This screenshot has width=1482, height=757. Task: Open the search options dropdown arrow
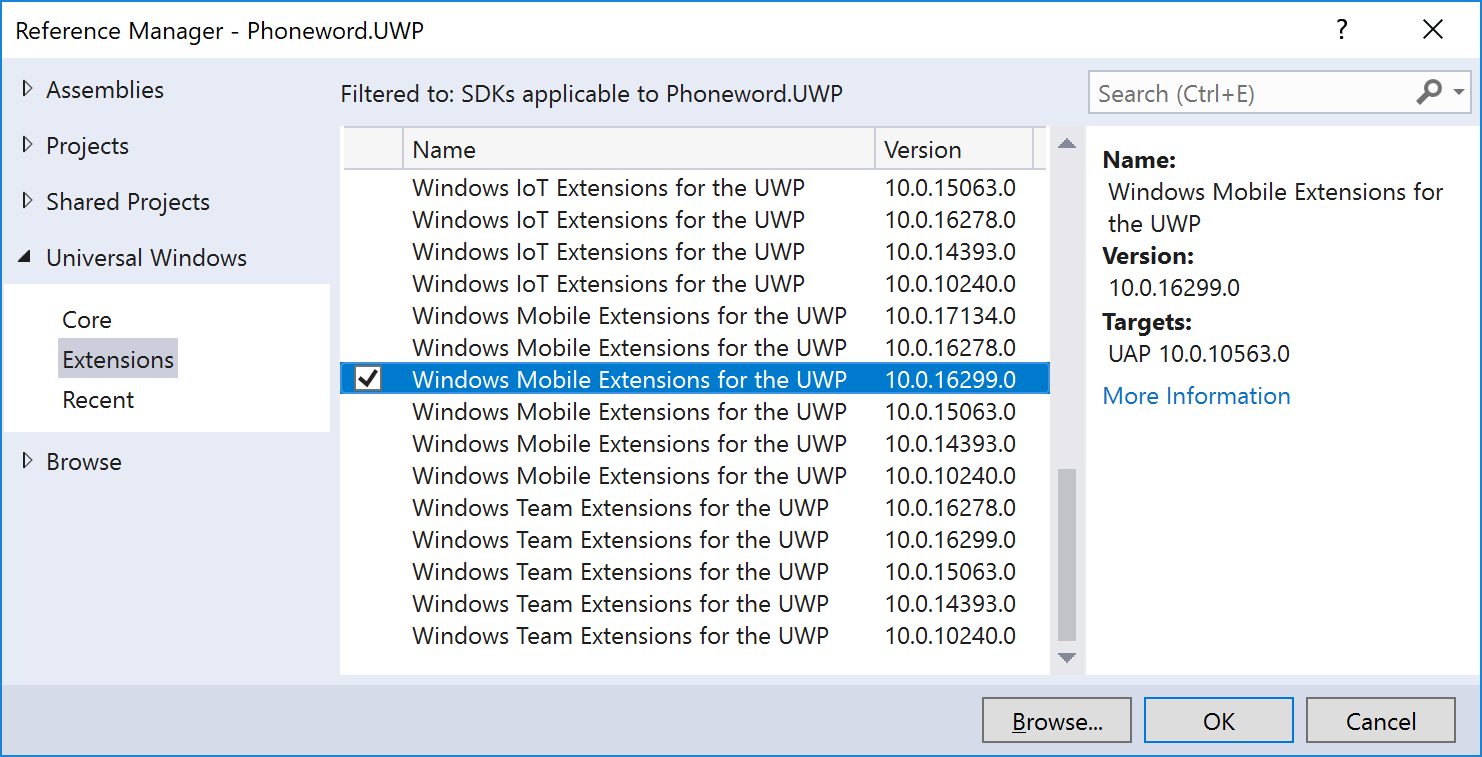point(1458,93)
